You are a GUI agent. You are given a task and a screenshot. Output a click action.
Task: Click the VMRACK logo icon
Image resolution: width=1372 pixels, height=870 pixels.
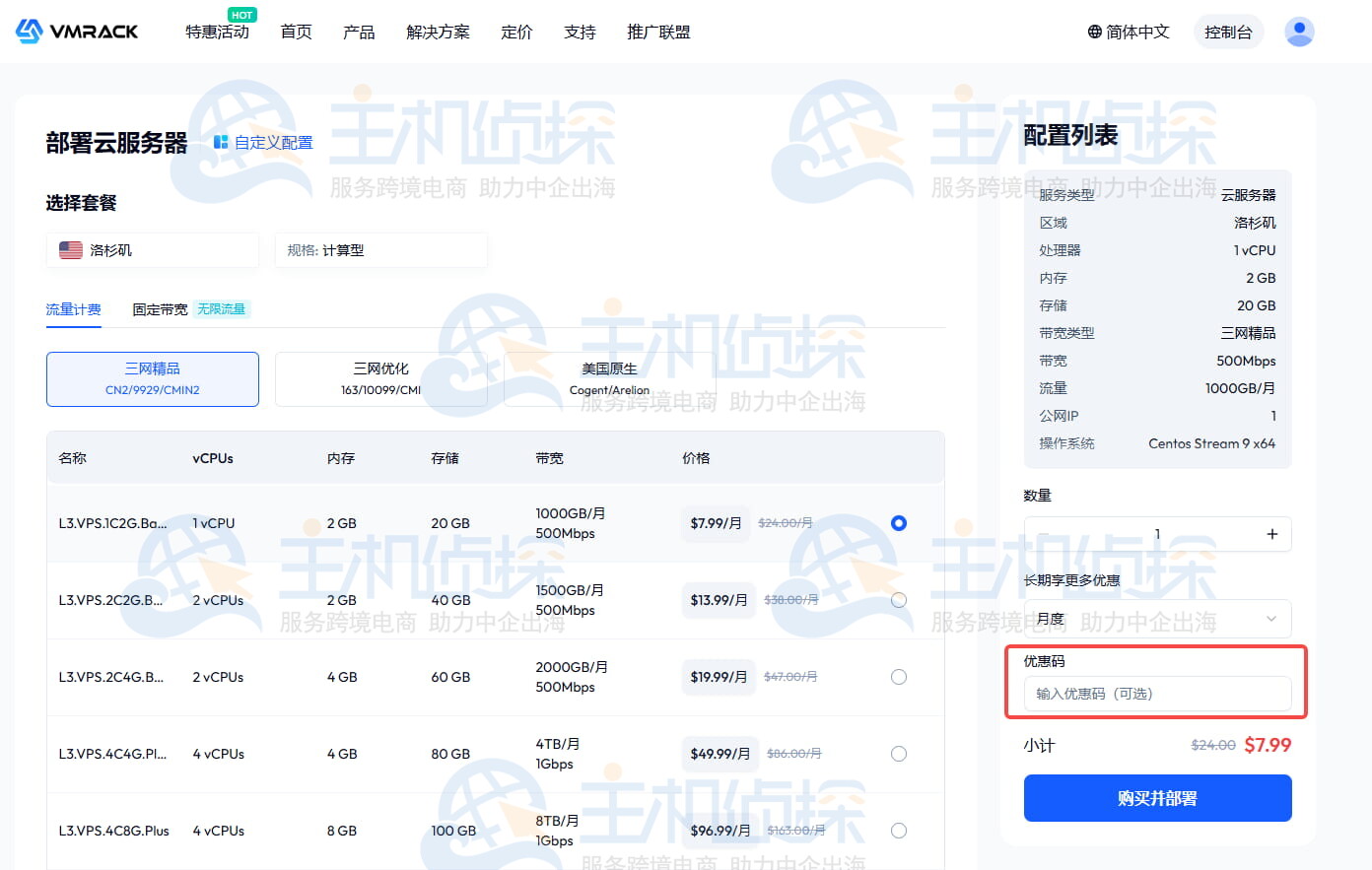pos(30,32)
